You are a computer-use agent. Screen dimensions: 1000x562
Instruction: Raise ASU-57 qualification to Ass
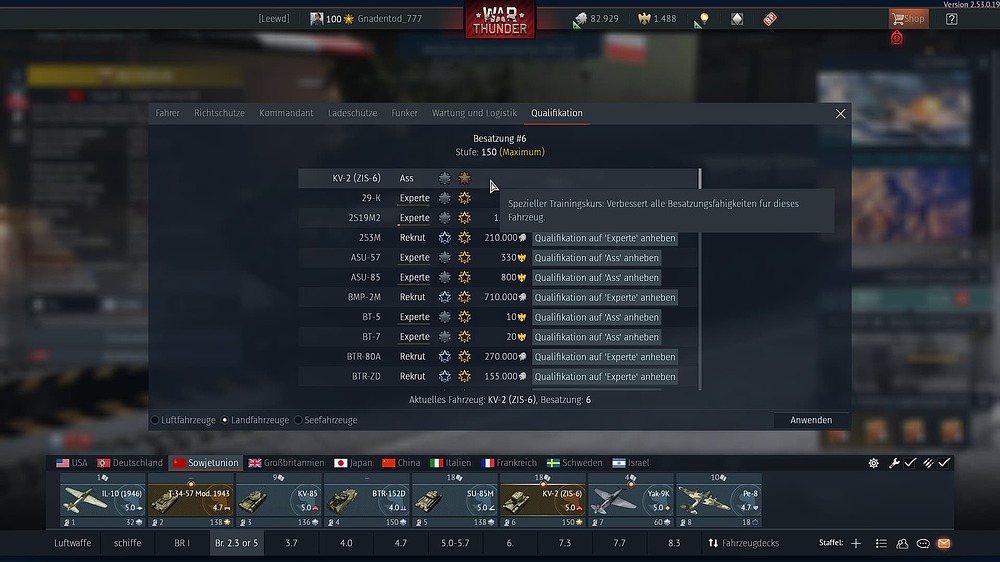point(596,258)
